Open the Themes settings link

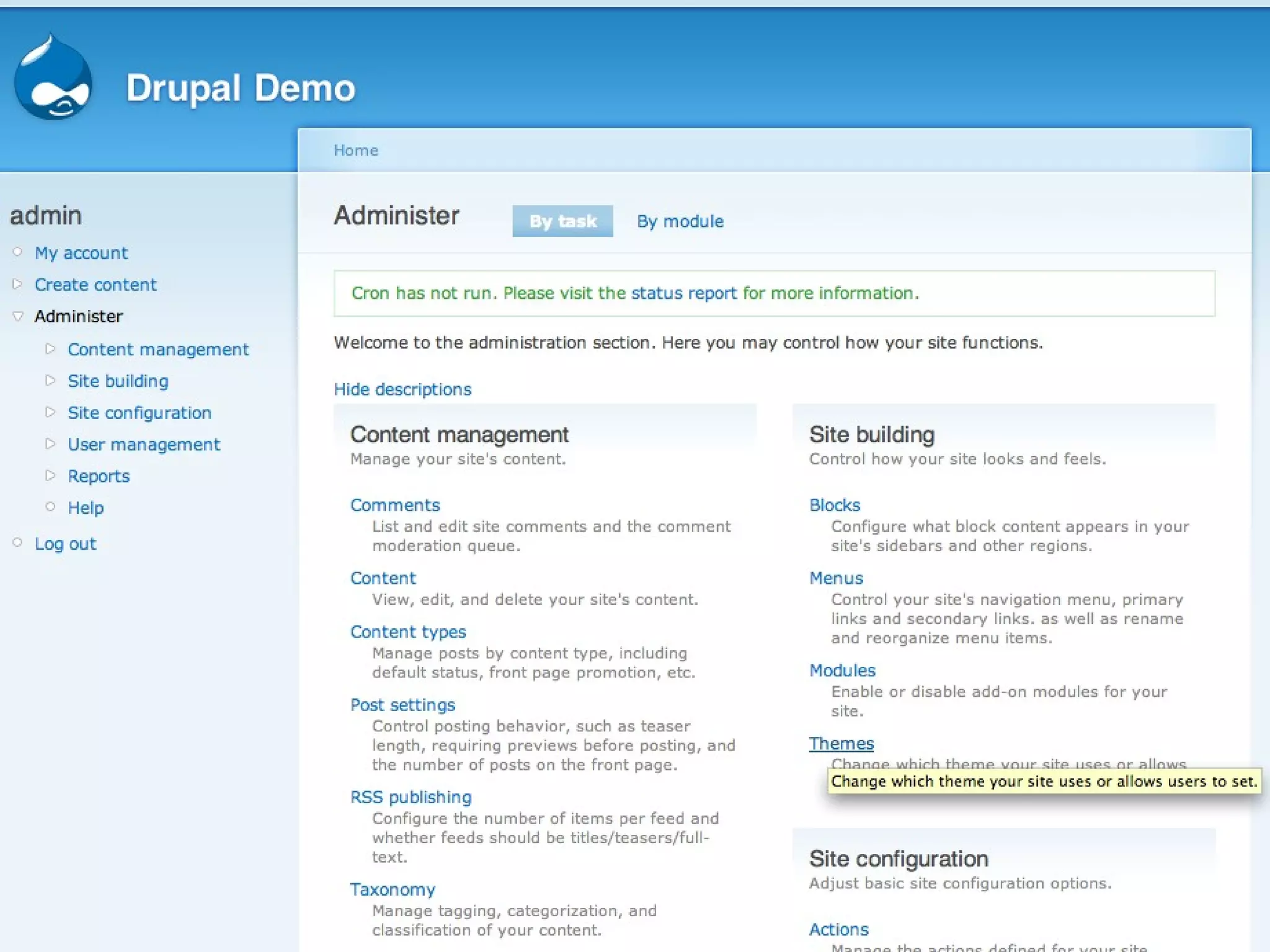point(841,743)
